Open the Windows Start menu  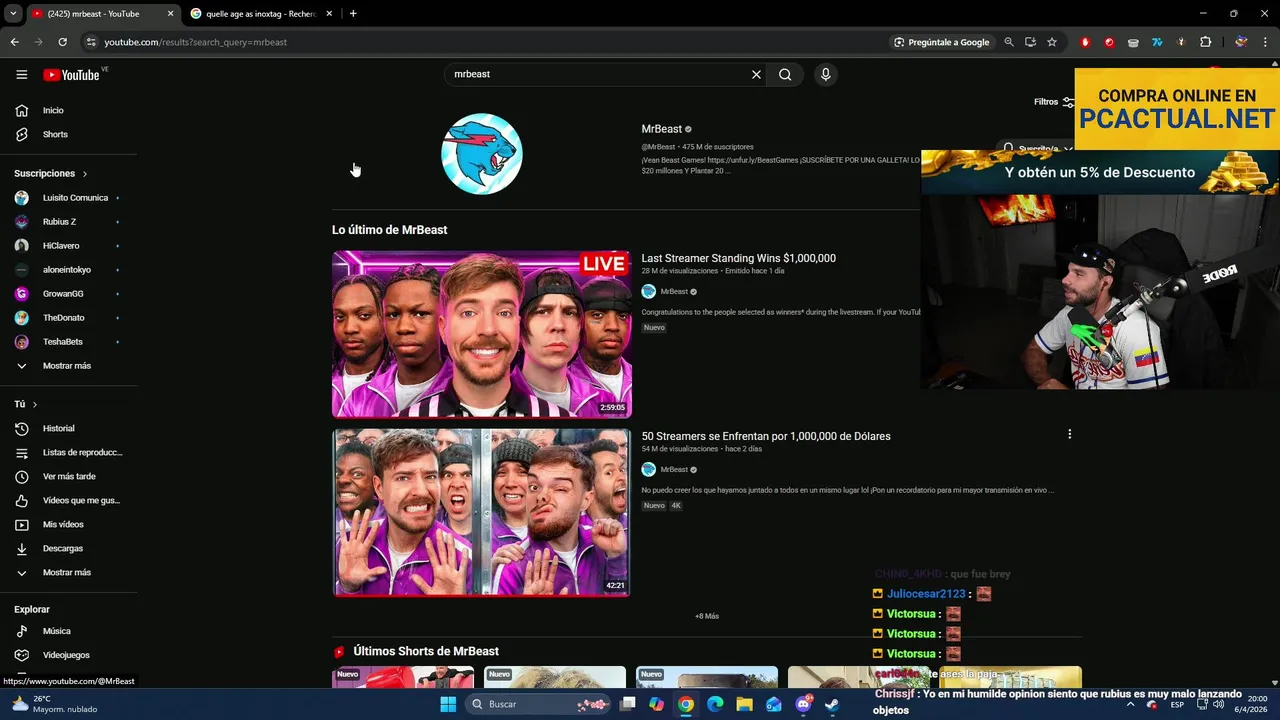447,704
